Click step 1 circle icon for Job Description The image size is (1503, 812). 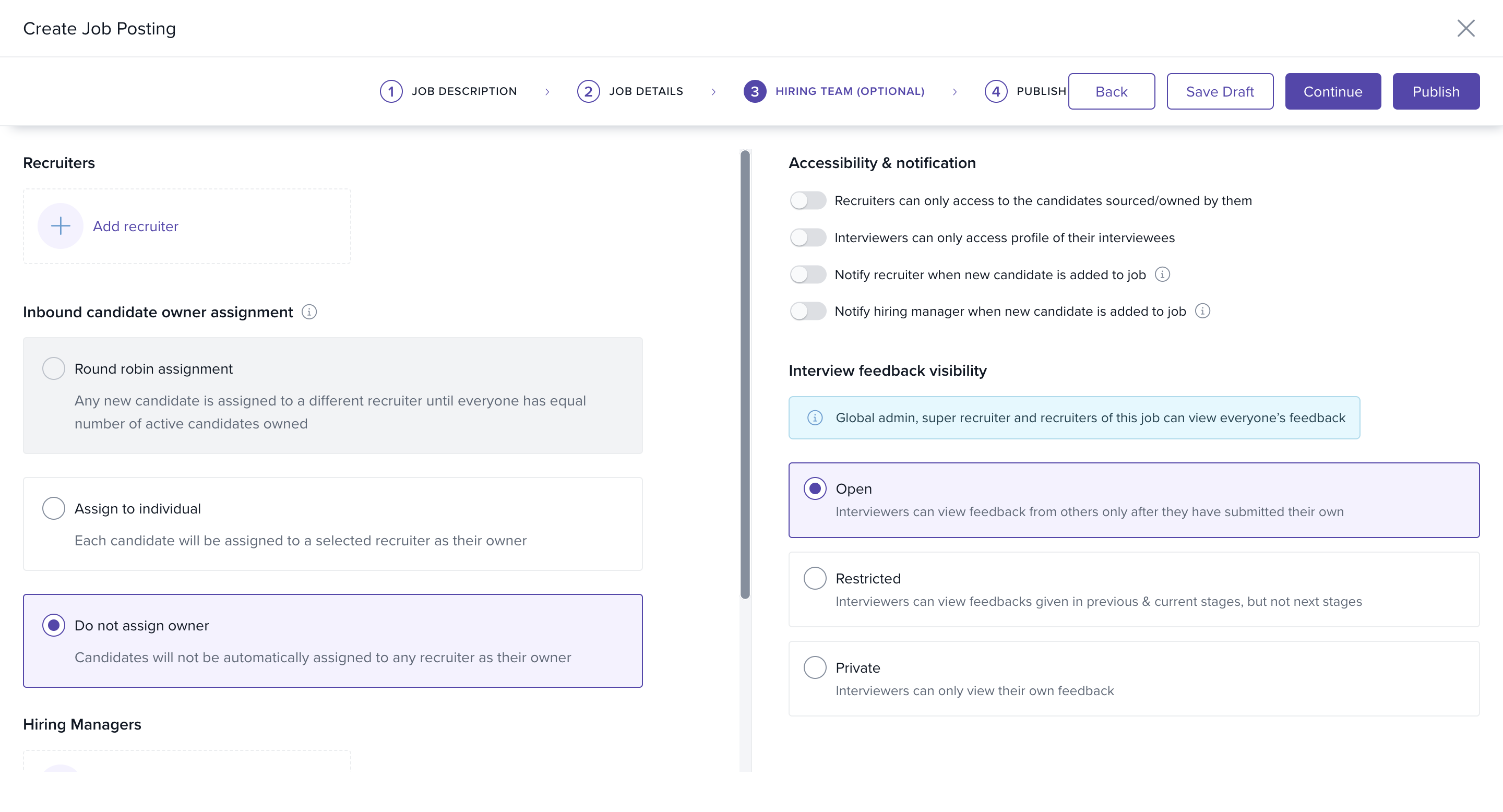coord(391,91)
